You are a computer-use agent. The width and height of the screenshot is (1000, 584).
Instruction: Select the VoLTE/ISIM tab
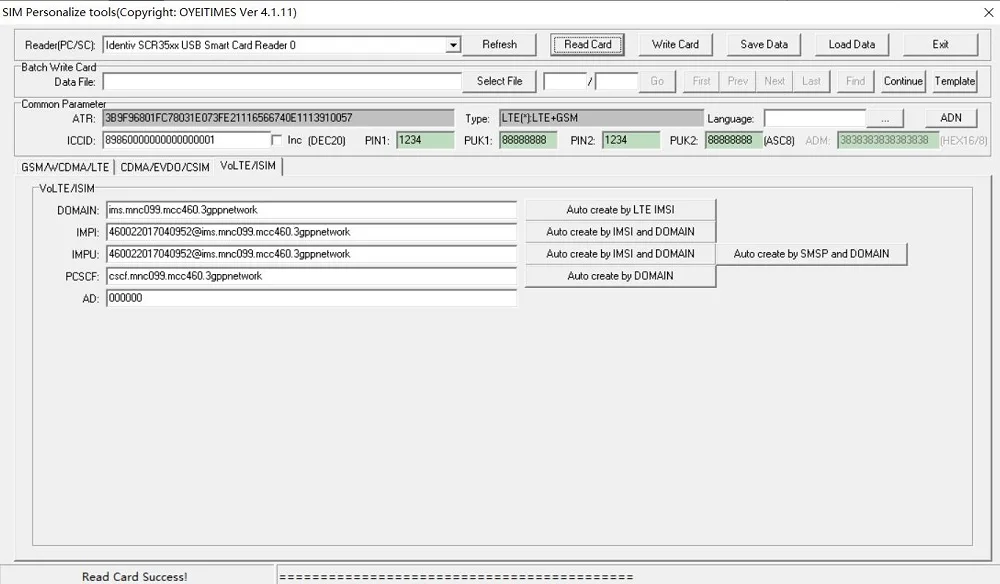[248, 166]
